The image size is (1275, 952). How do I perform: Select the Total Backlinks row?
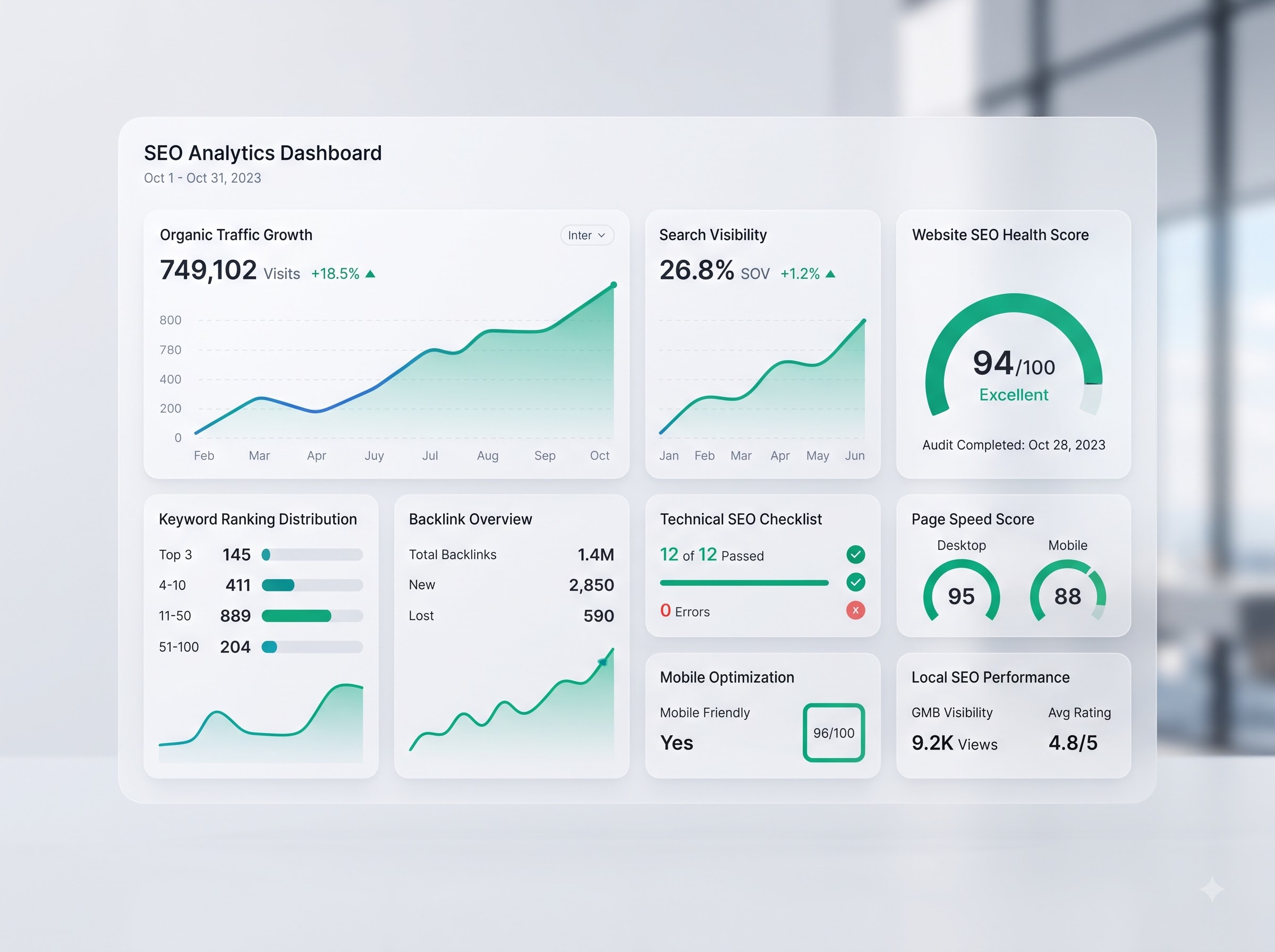click(x=511, y=555)
